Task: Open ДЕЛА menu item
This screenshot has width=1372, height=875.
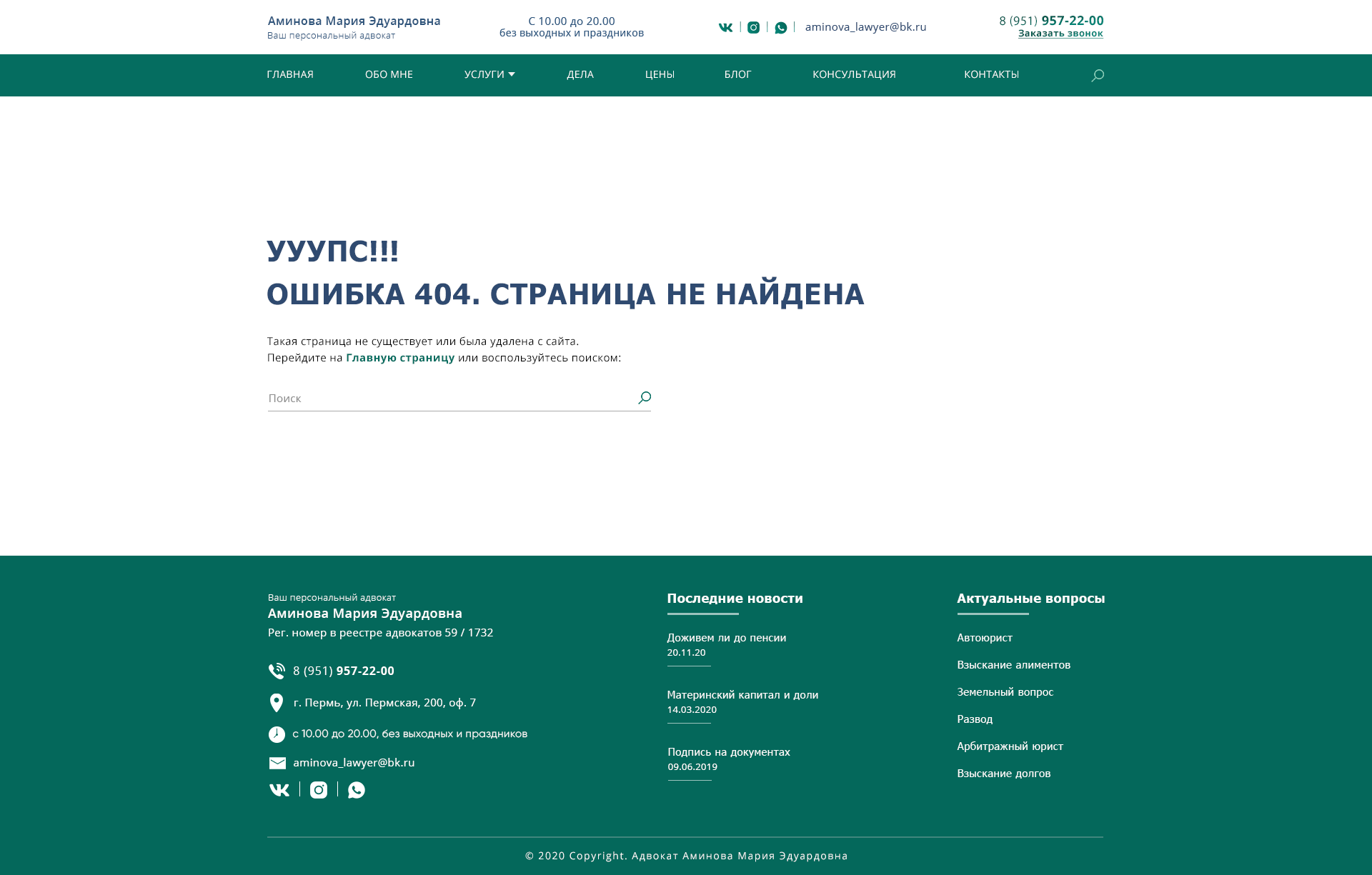Action: pos(580,74)
